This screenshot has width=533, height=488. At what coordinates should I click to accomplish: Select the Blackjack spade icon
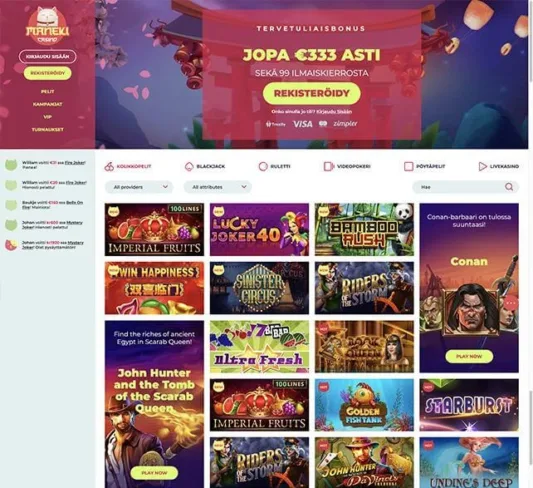[189, 167]
